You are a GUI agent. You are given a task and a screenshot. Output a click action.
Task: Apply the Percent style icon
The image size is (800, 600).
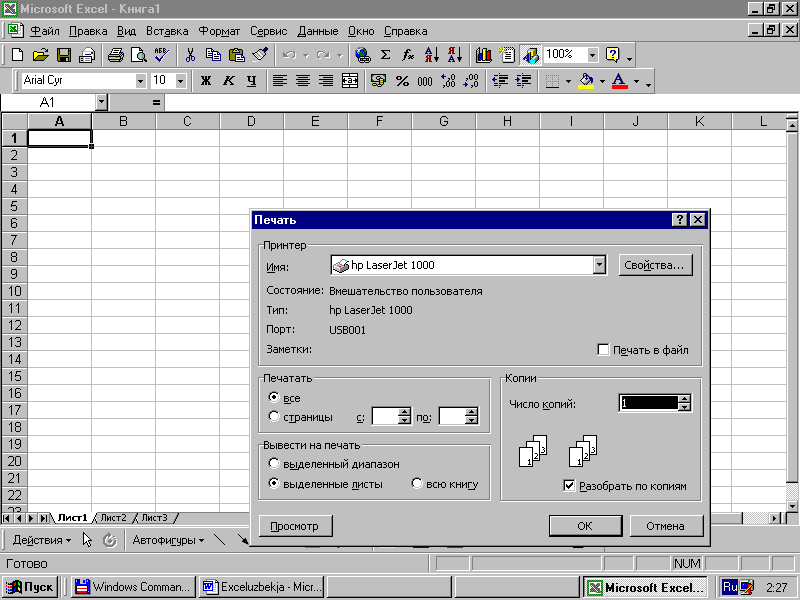402,81
